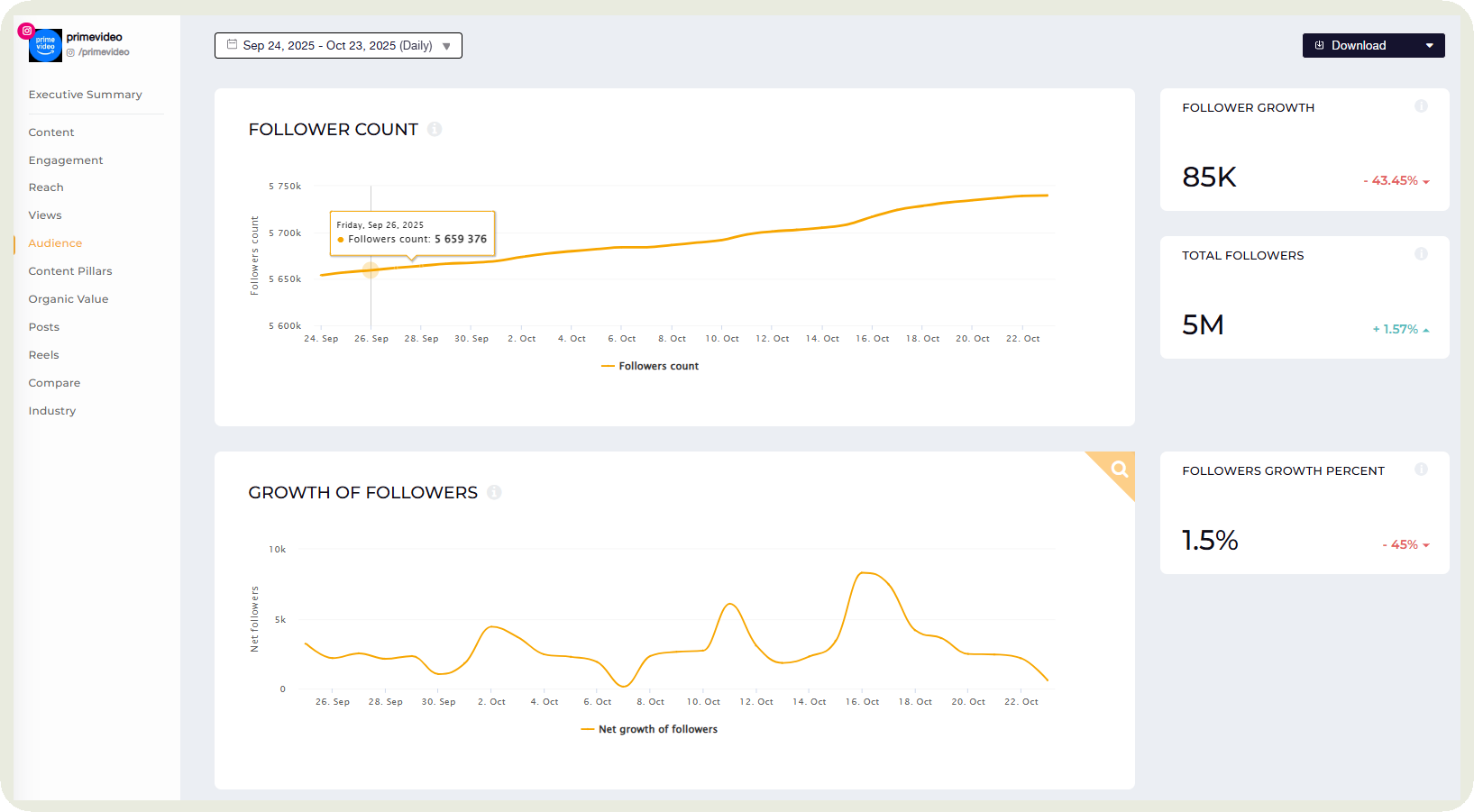Open the Follower Count info tooltip icon
Screen dimensions: 1474x812
[435, 129]
